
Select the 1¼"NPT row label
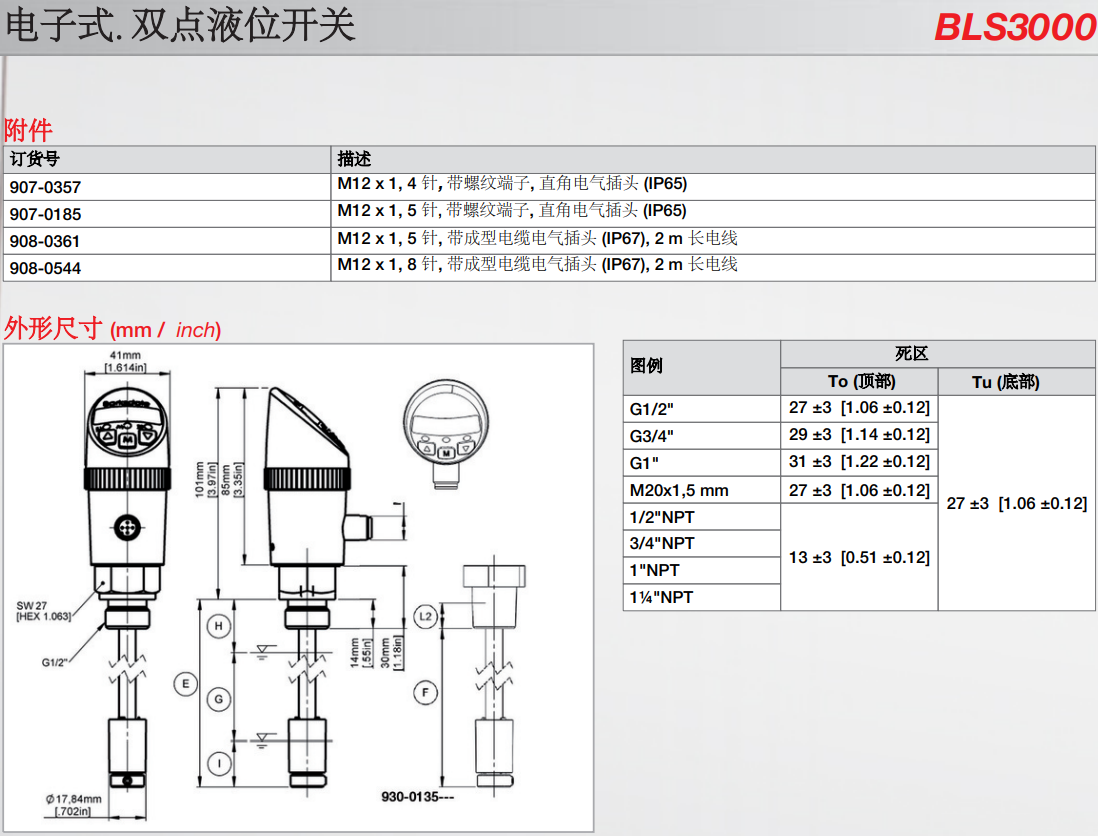pyautogui.click(x=661, y=597)
